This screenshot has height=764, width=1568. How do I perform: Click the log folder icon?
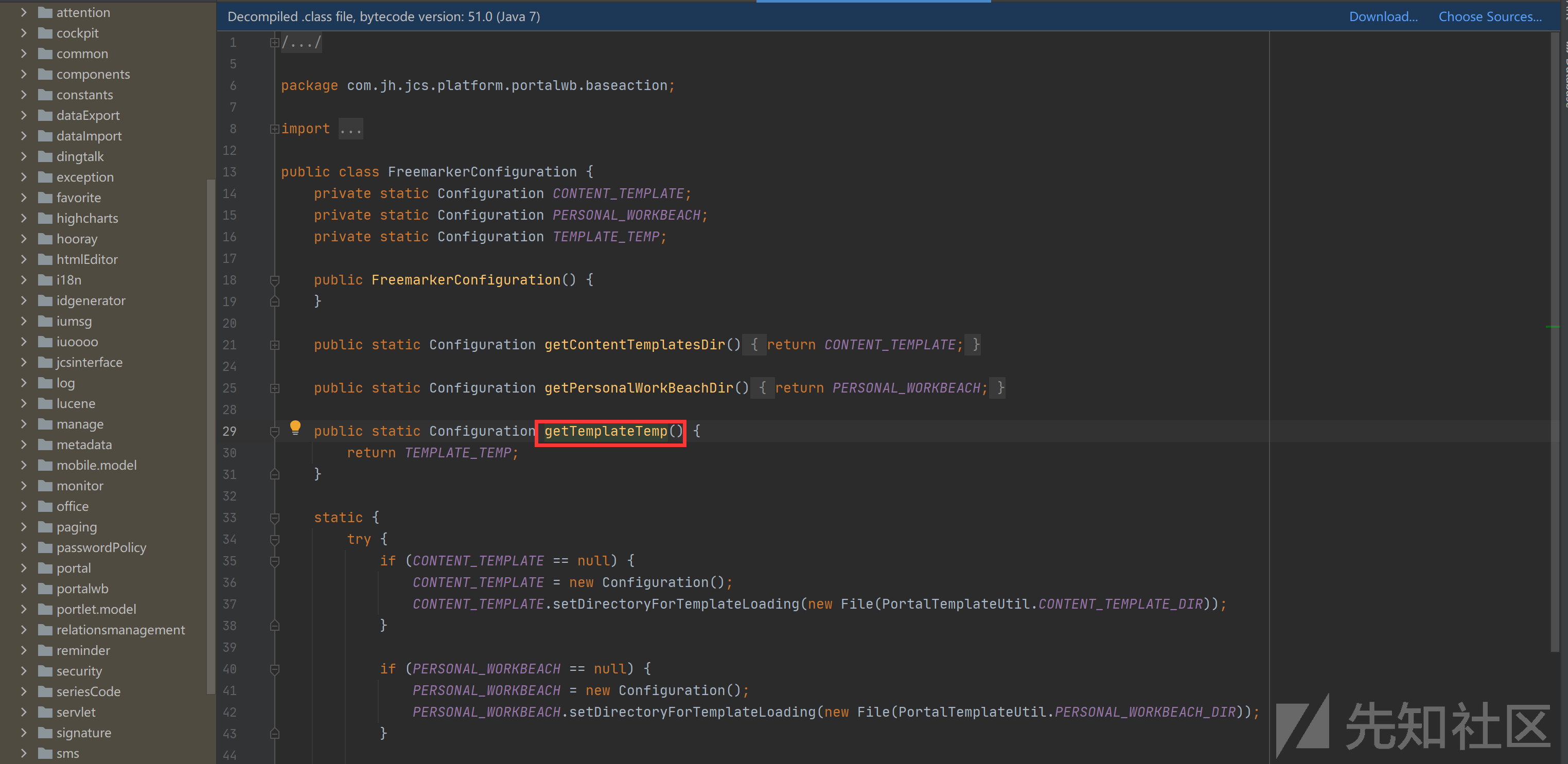[45, 383]
